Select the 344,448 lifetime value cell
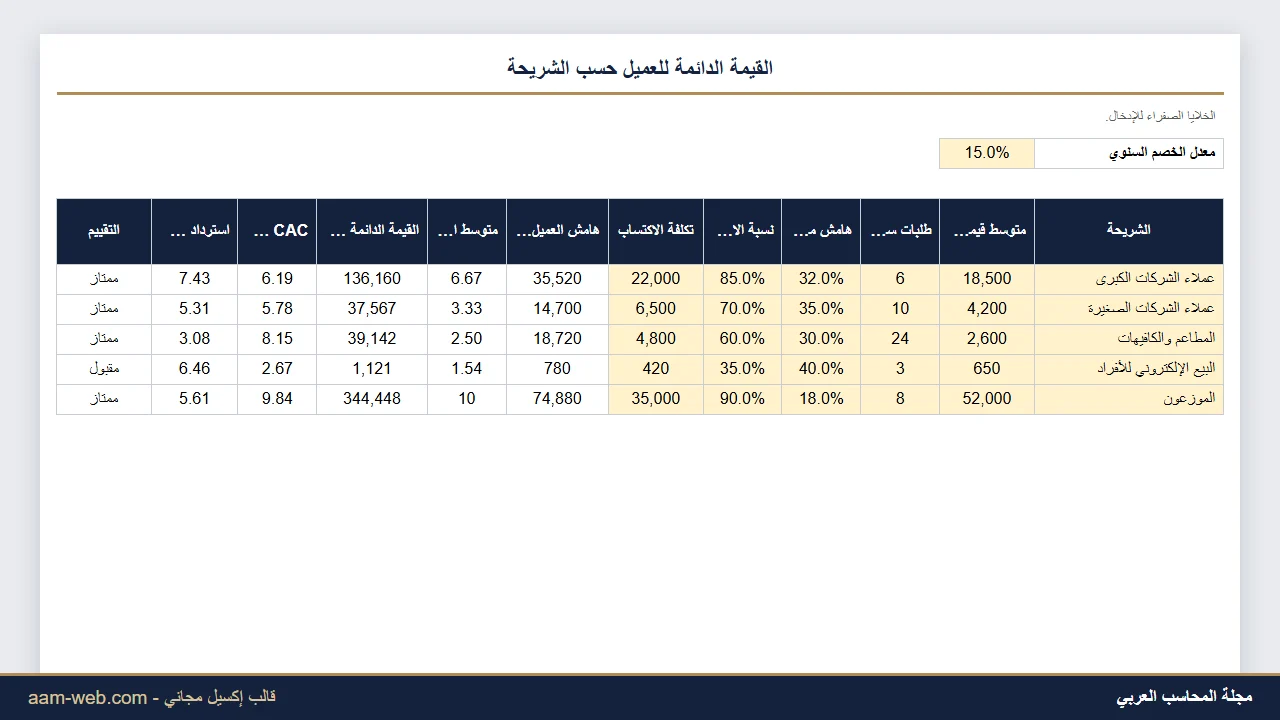The width and height of the screenshot is (1280, 720). [372, 399]
